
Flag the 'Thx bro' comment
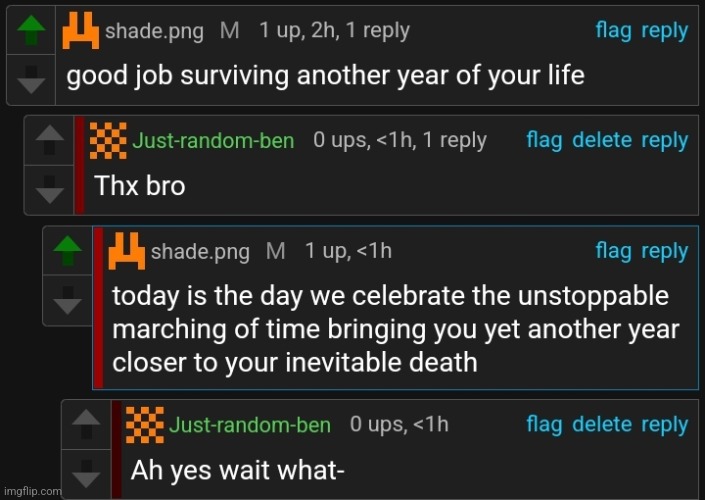tap(544, 141)
